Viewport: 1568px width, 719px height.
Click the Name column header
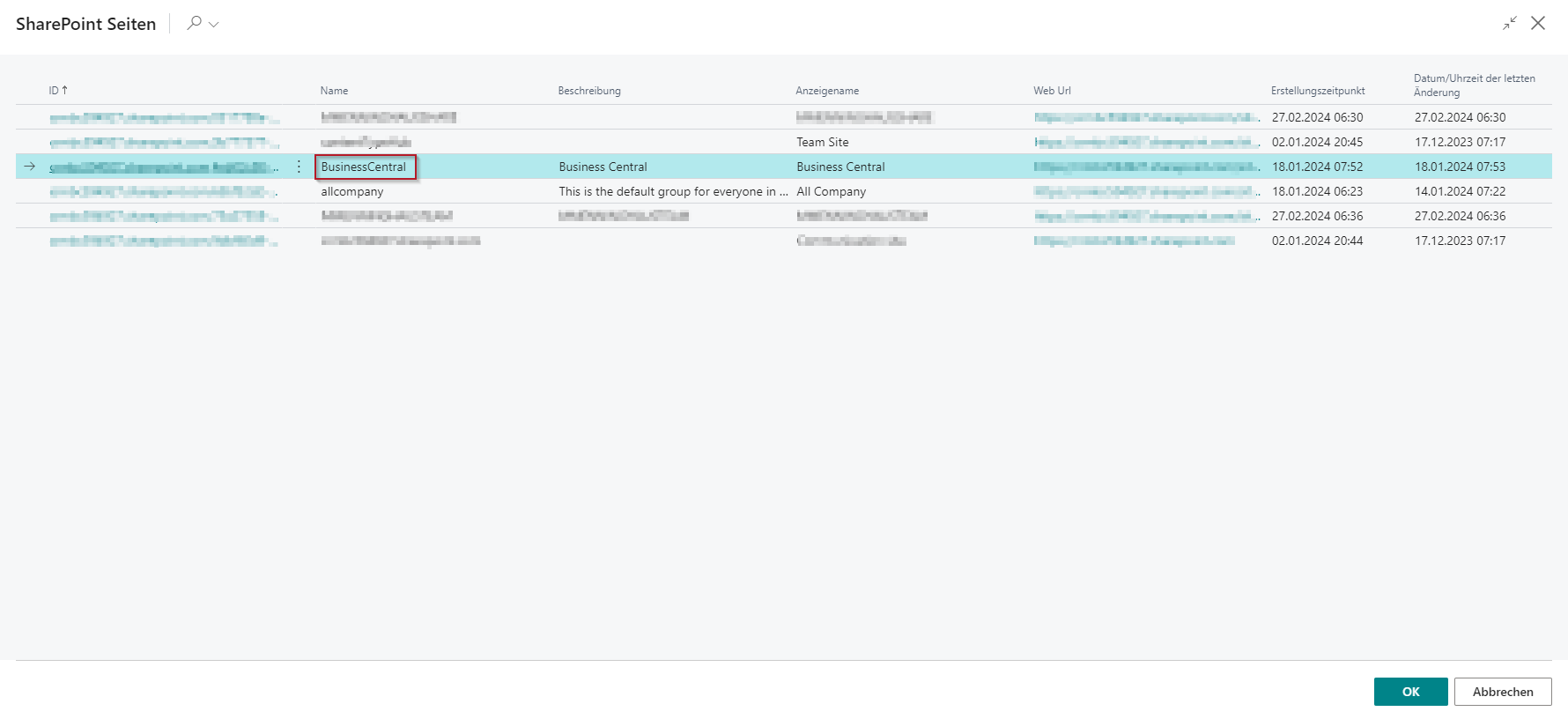334,91
